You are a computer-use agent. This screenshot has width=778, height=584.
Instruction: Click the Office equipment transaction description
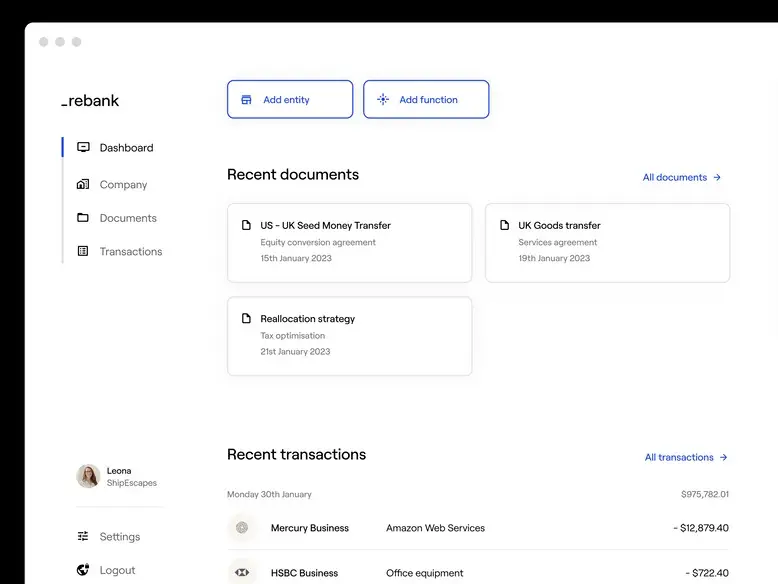424,573
